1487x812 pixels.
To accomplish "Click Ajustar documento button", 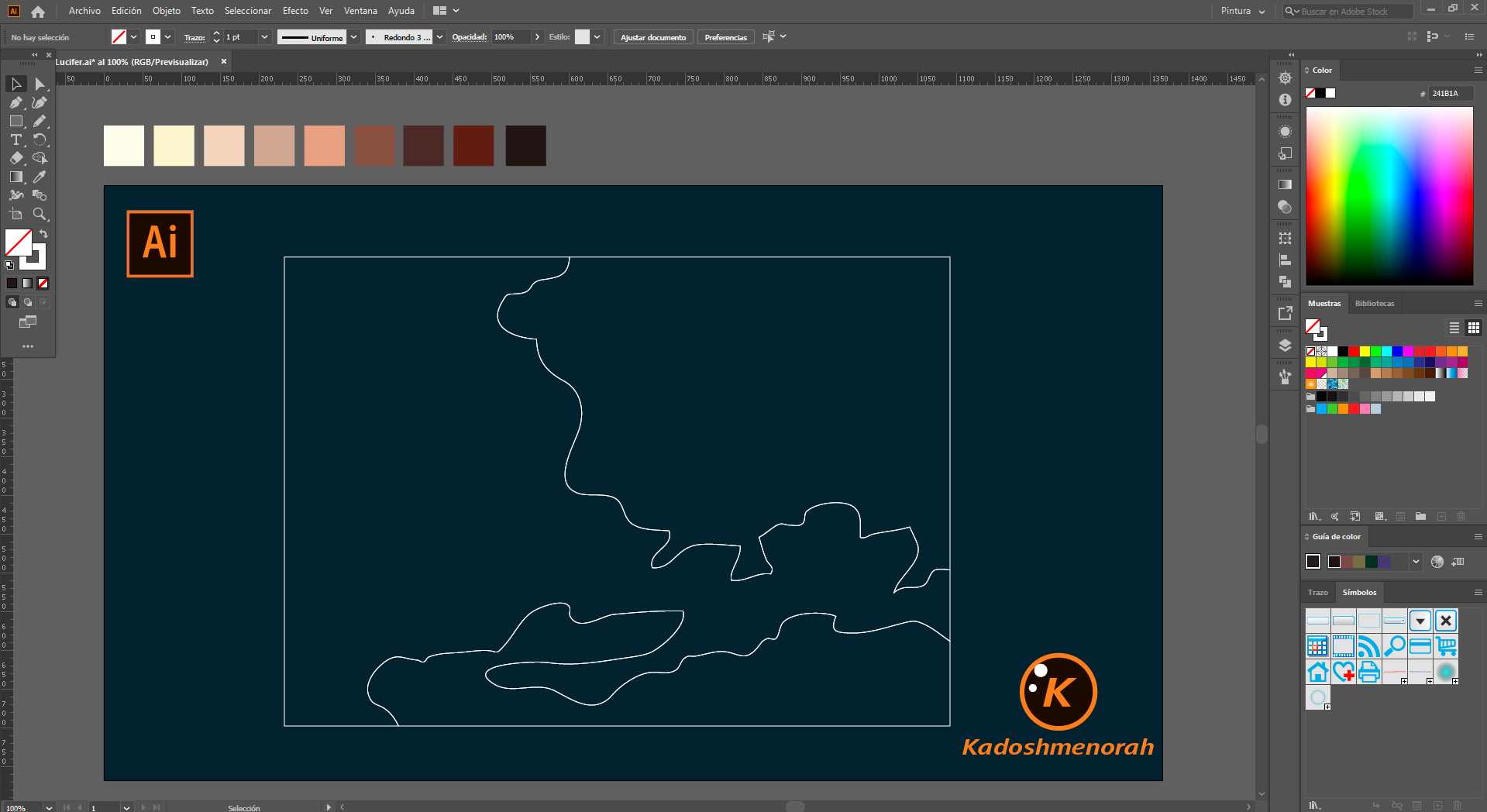I will 653,37.
